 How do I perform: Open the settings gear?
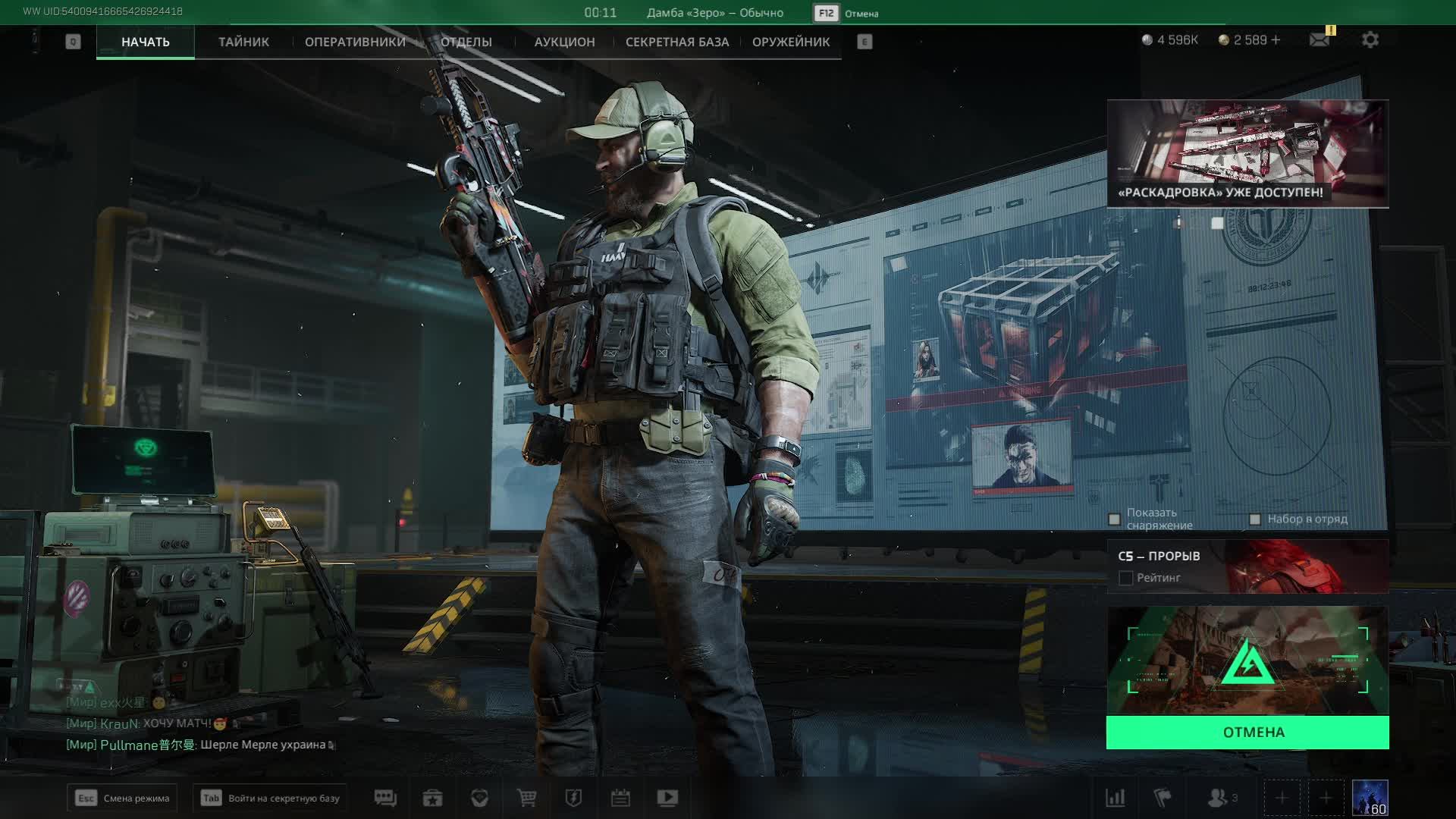1370,39
